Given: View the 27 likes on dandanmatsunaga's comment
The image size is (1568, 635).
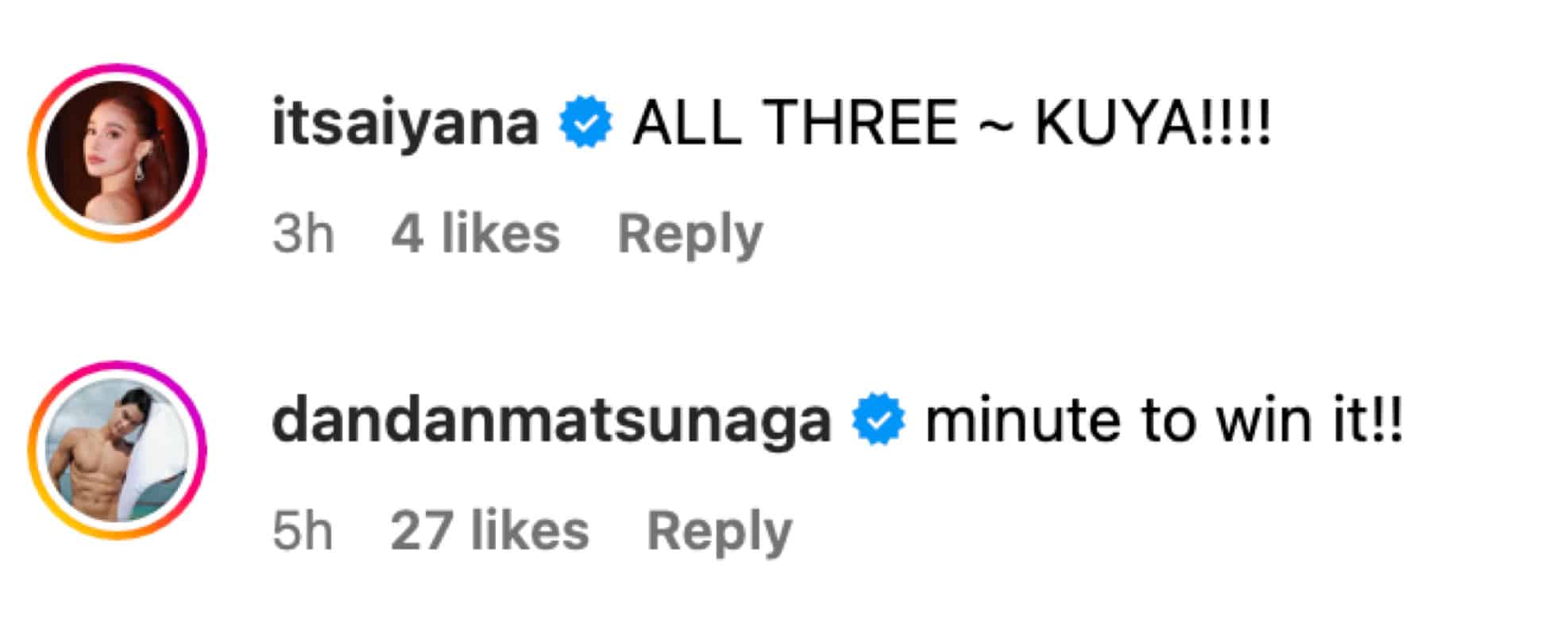Looking at the screenshot, I should pos(489,532).
